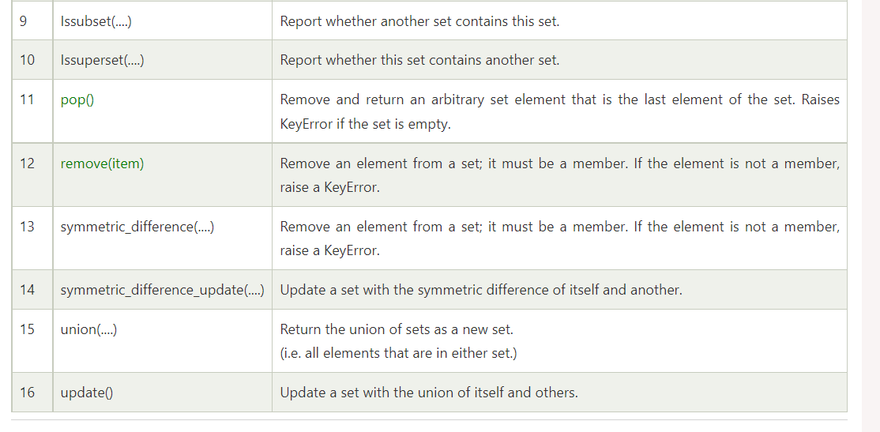880x432 pixels.
Task: Click the union(....) method name
Action: 89,329
